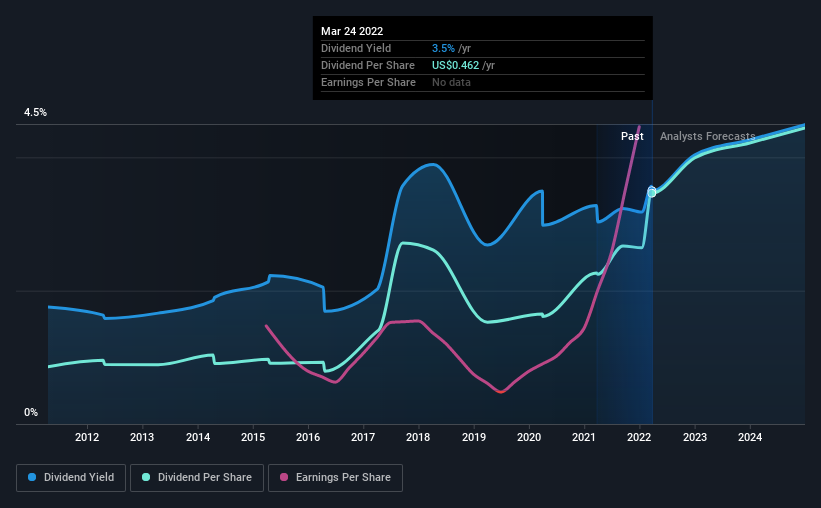Toggle the Earnings Per Share legend button
Image resolution: width=821 pixels, height=508 pixels.
[x=335, y=478]
